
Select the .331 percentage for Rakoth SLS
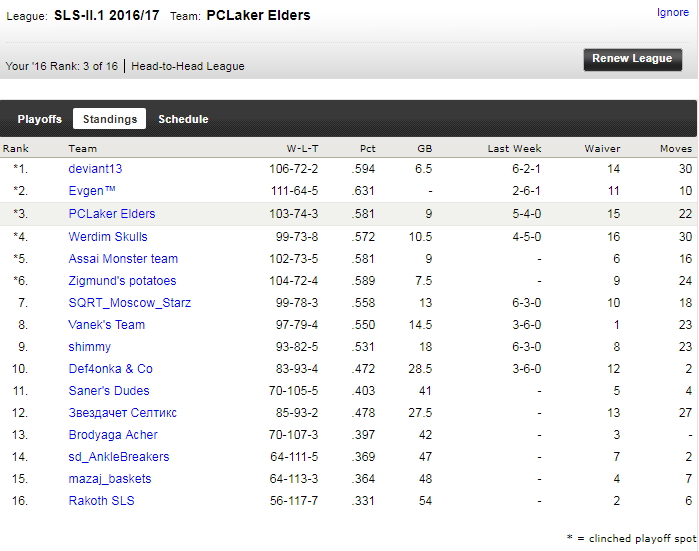(363, 501)
